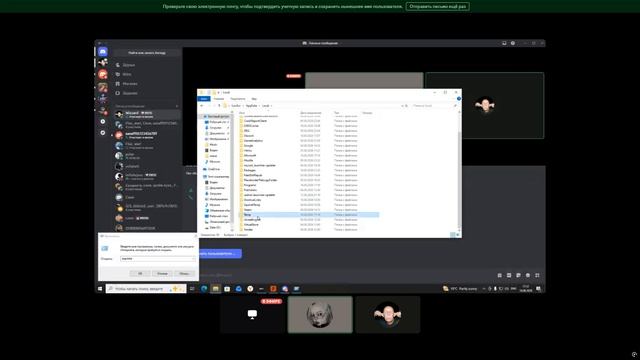Select the Google folder in Explorer
Viewport: 640px width, 360px height.
[x=249, y=145]
